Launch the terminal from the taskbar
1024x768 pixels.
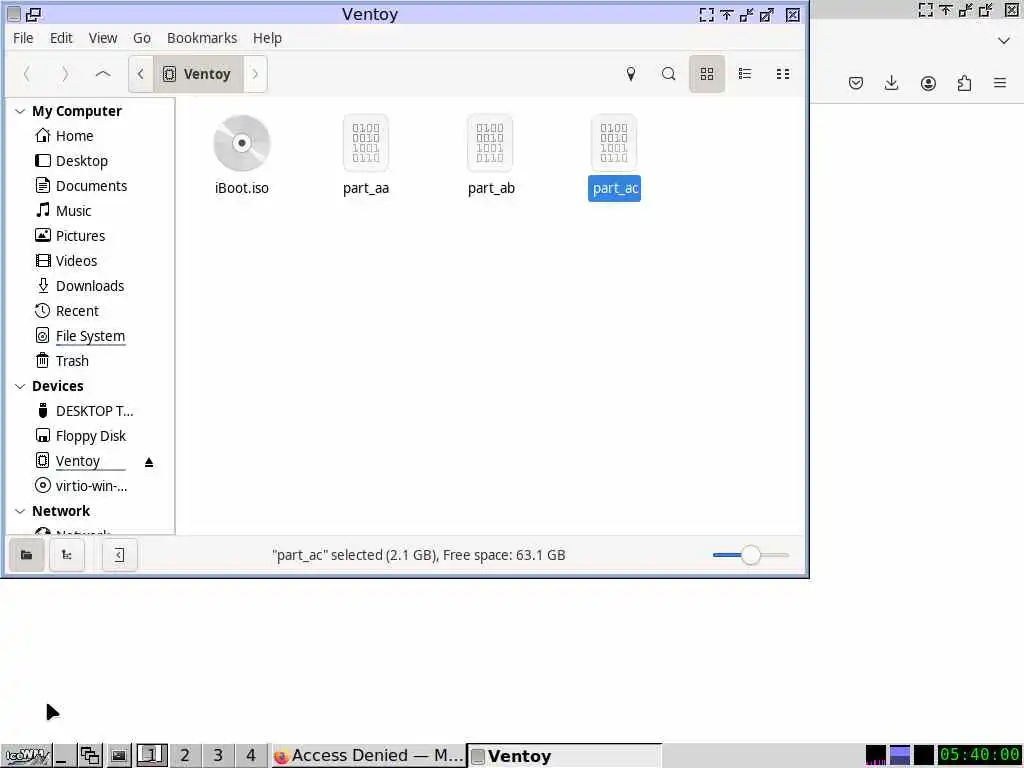click(x=118, y=756)
